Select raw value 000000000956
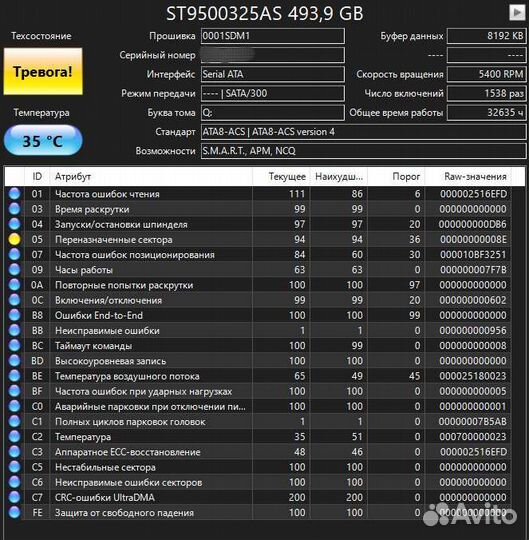 [x=473, y=330]
